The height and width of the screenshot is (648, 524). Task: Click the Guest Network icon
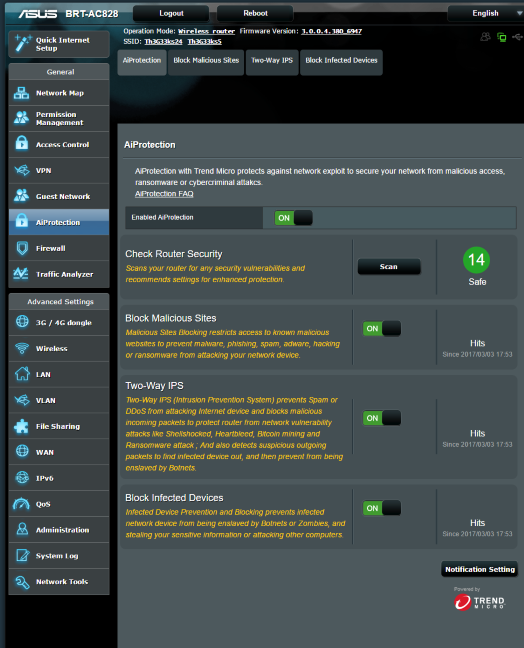click(x=21, y=196)
